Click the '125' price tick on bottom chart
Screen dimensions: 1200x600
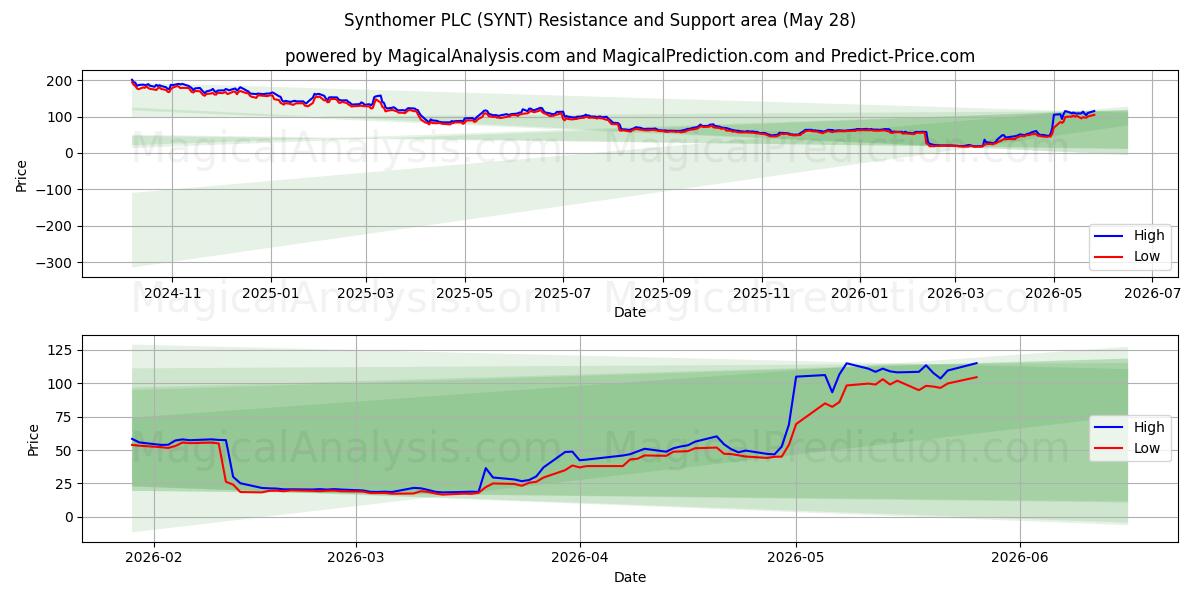[61, 351]
